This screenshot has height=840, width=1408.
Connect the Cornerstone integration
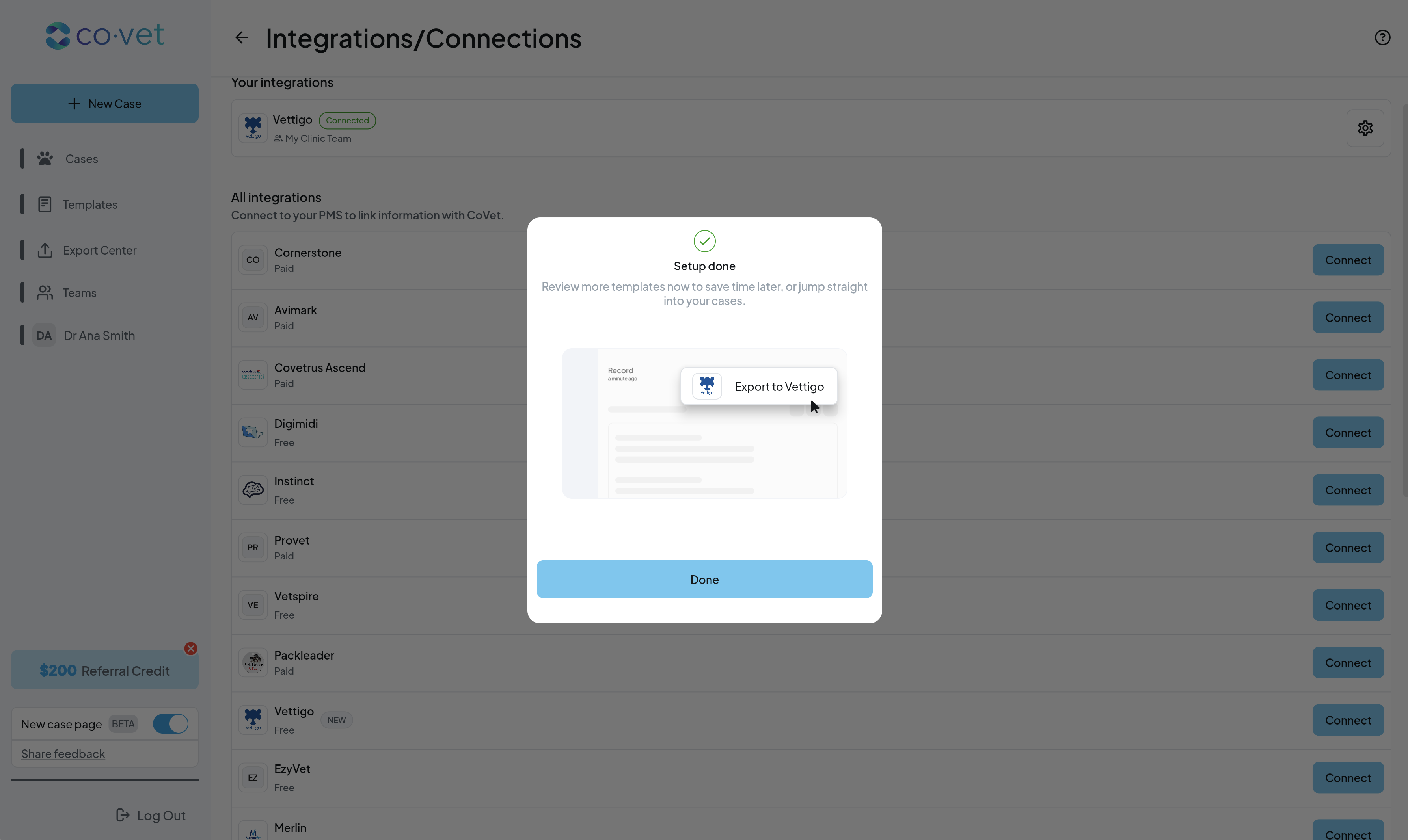1347,260
